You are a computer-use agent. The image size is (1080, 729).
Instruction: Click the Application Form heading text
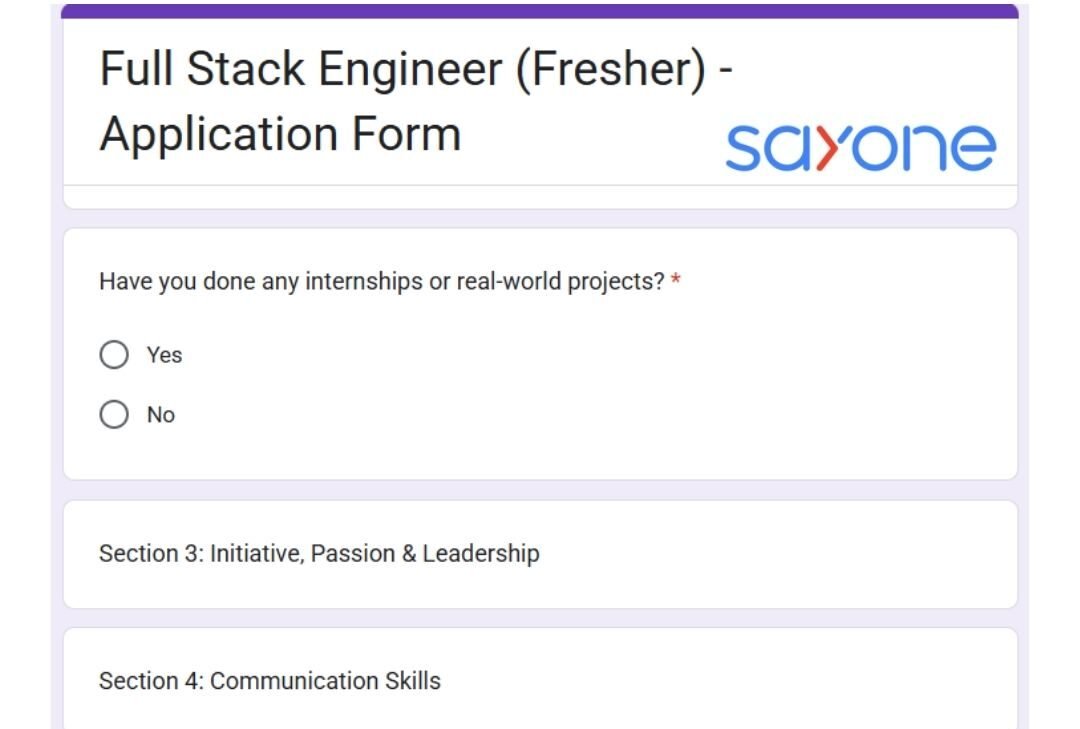point(280,134)
